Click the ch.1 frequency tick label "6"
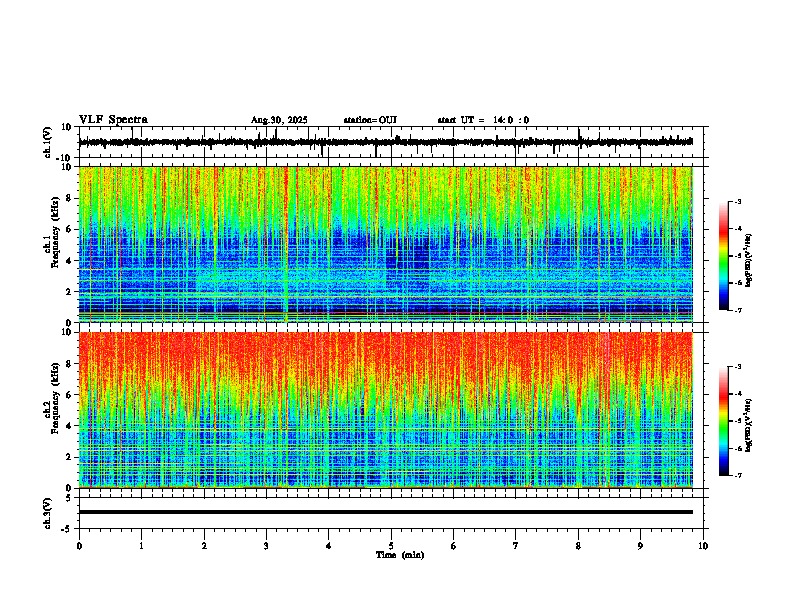This screenshot has height=612, width=792. 69,229
